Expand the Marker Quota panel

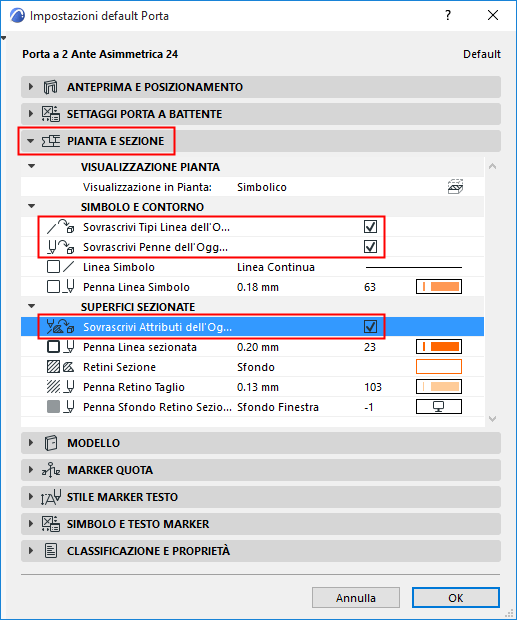(x=31, y=470)
